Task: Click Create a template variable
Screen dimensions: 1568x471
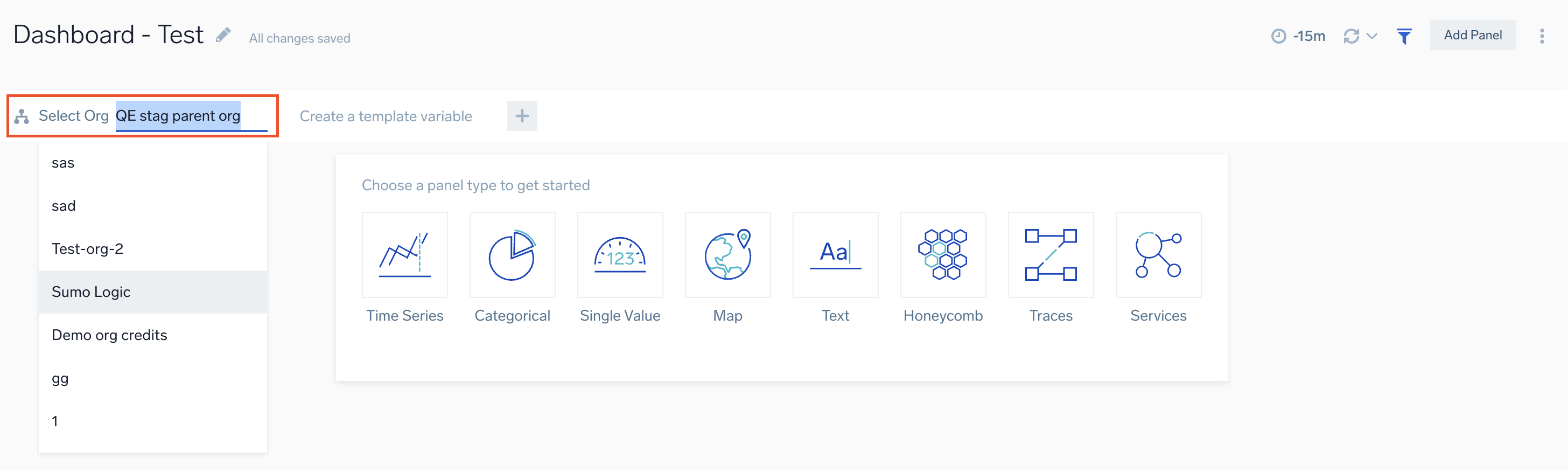Action: click(x=386, y=116)
